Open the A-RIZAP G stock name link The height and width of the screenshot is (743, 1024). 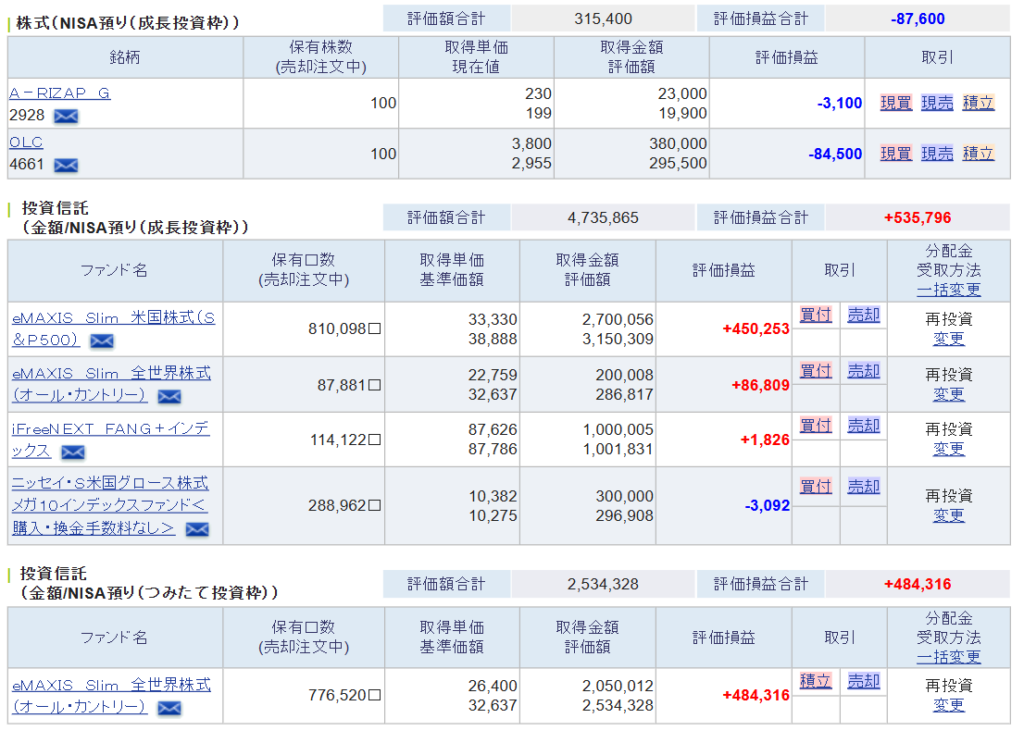60,93
